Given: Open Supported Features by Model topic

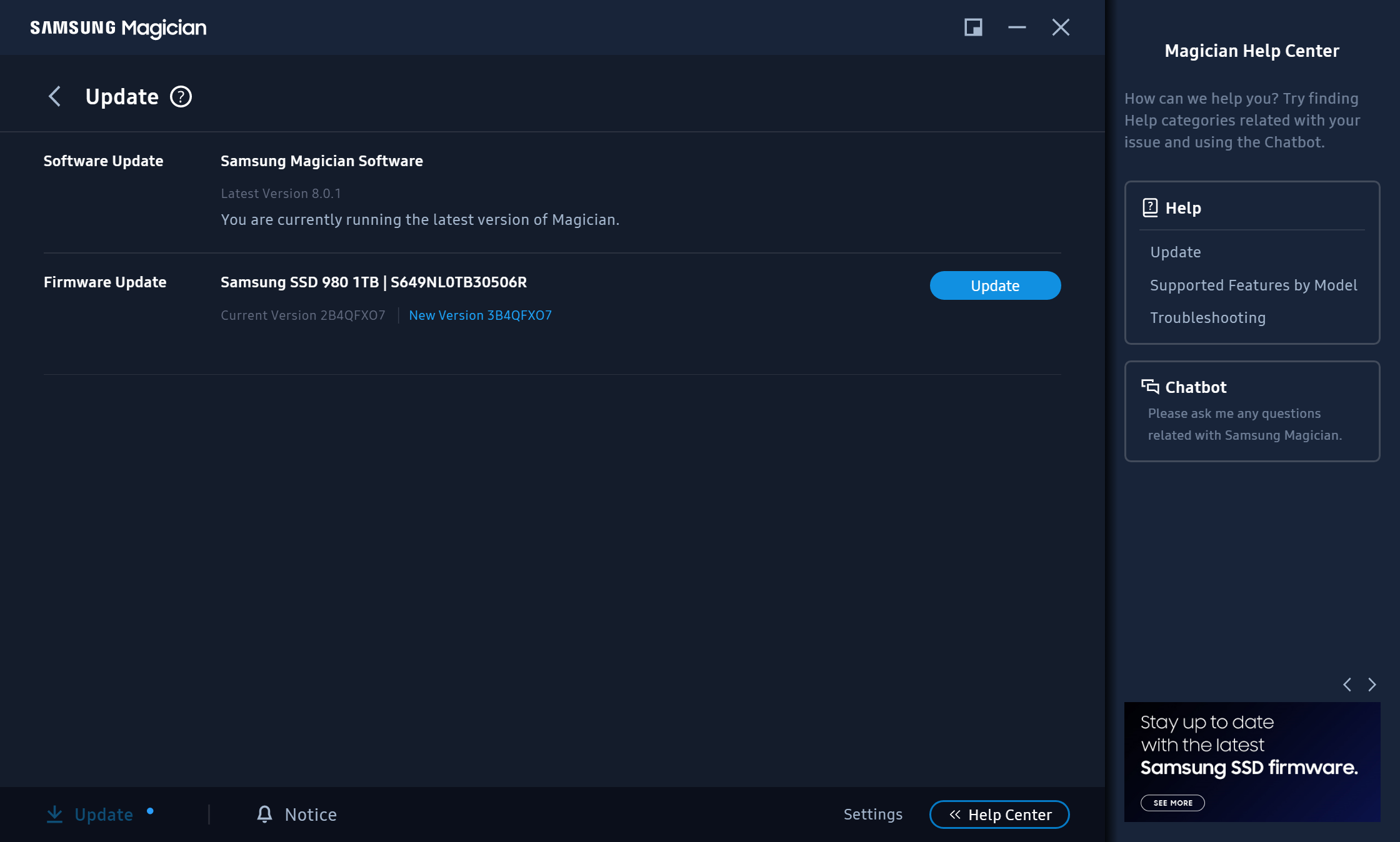Looking at the screenshot, I should pyautogui.click(x=1253, y=285).
